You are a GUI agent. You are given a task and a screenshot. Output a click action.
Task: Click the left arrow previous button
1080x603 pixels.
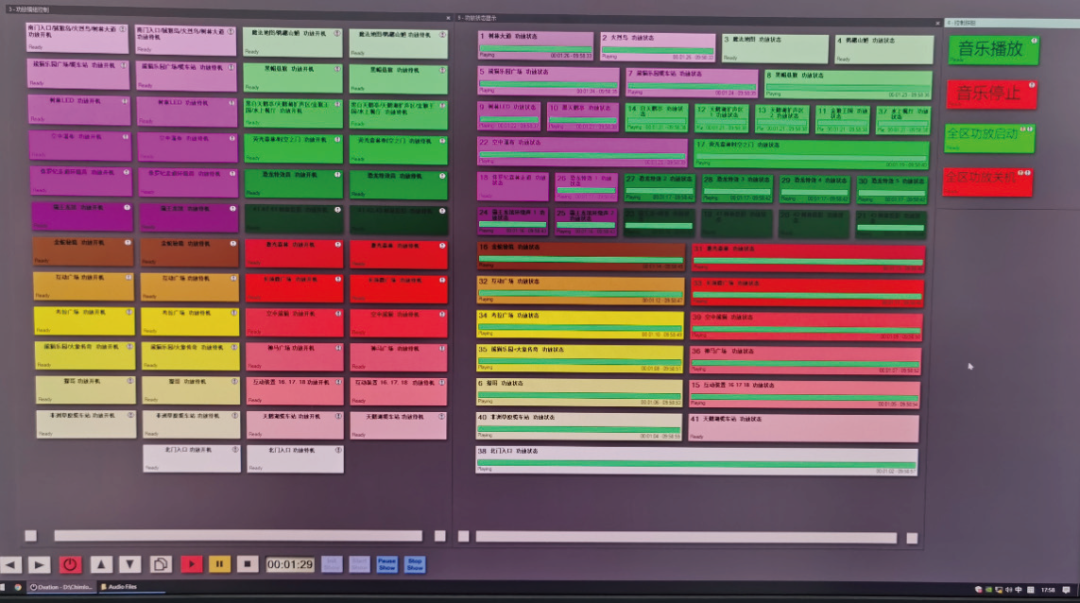pyautogui.click(x=10, y=565)
